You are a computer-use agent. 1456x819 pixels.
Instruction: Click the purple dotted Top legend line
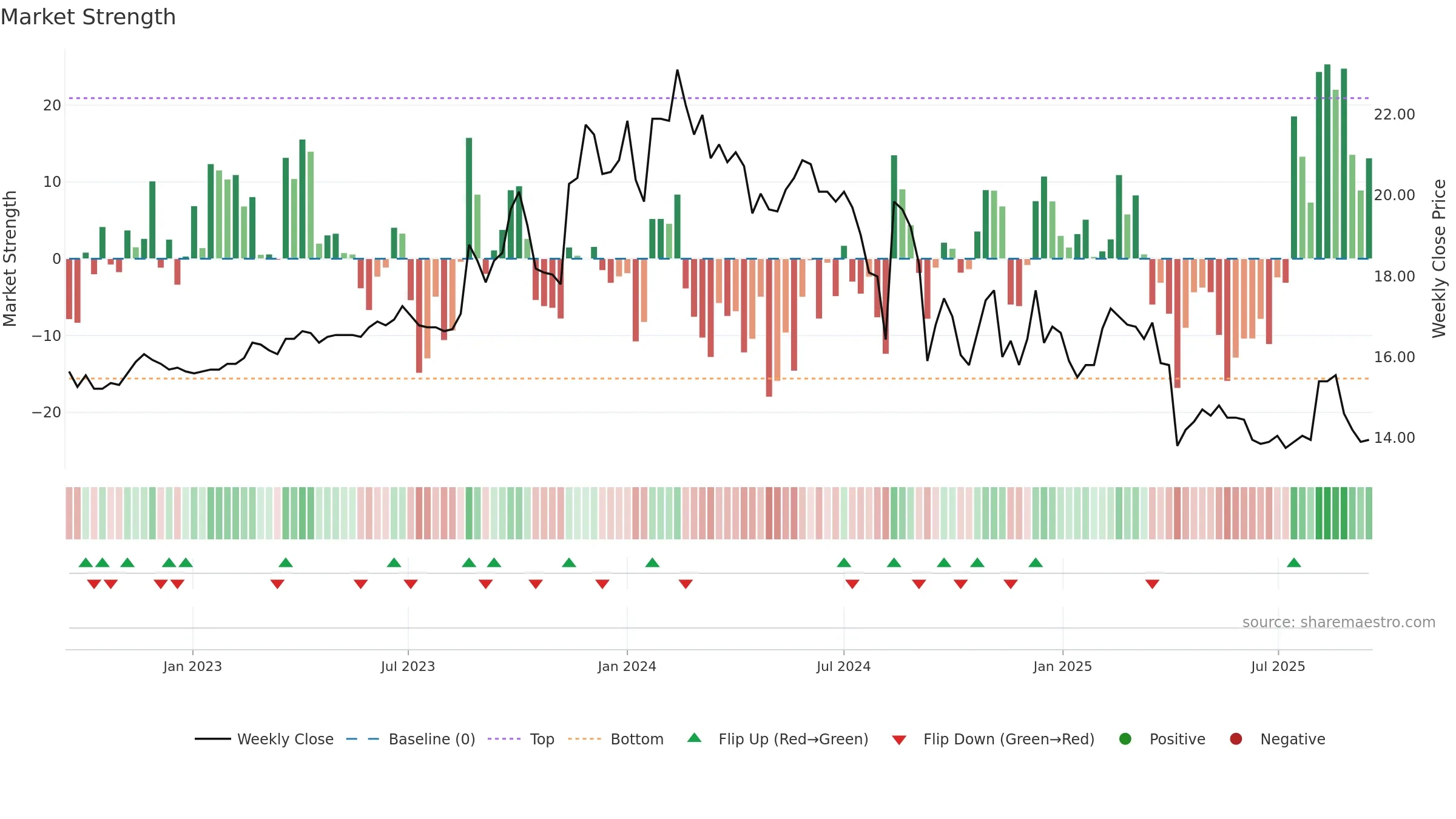pyautogui.click(x=504, y=739)
